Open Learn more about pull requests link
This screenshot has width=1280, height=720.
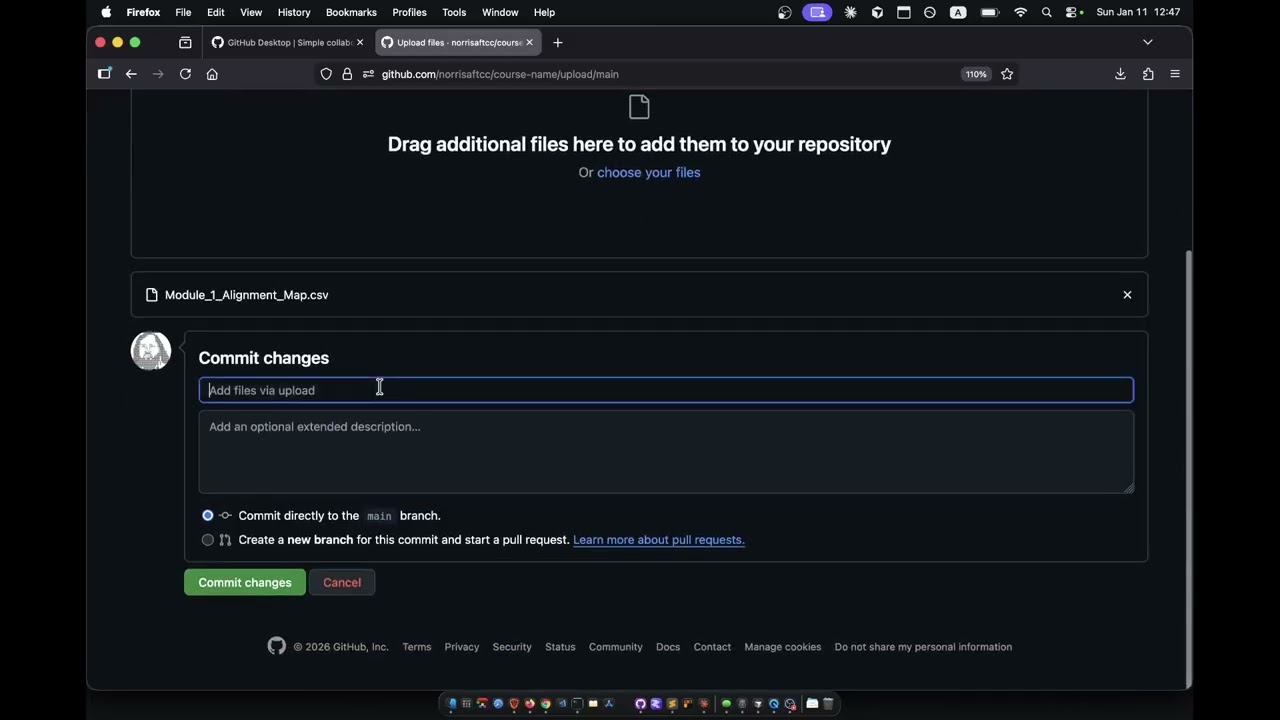(x=659, y=540)
